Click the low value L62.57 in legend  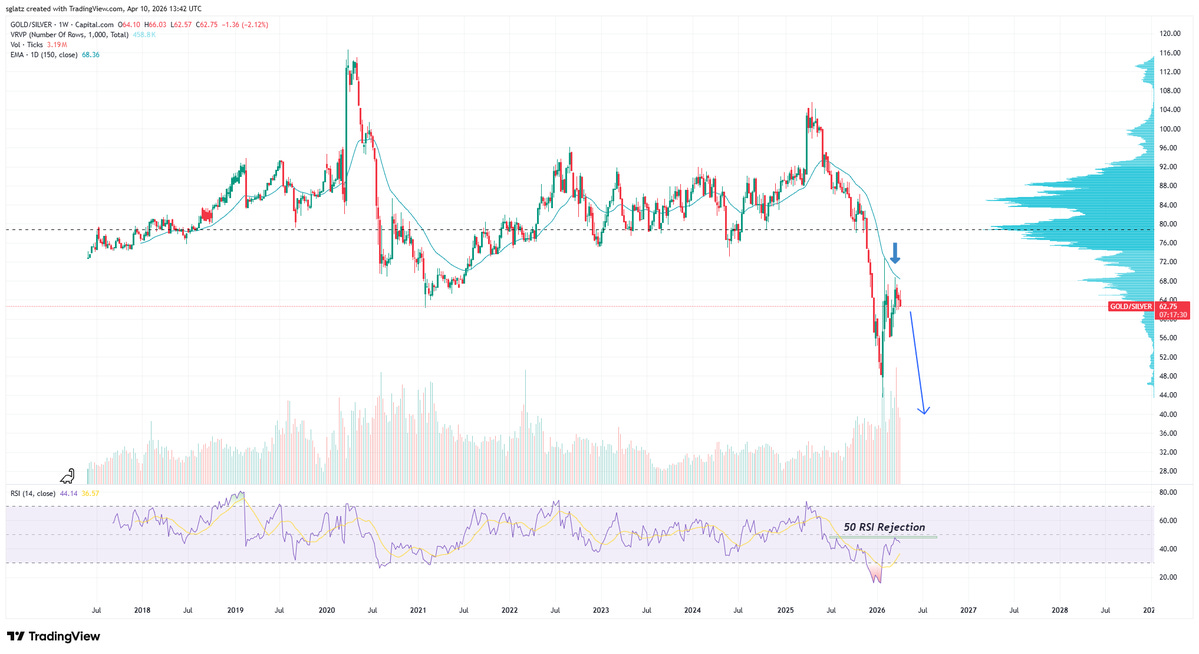181,24
